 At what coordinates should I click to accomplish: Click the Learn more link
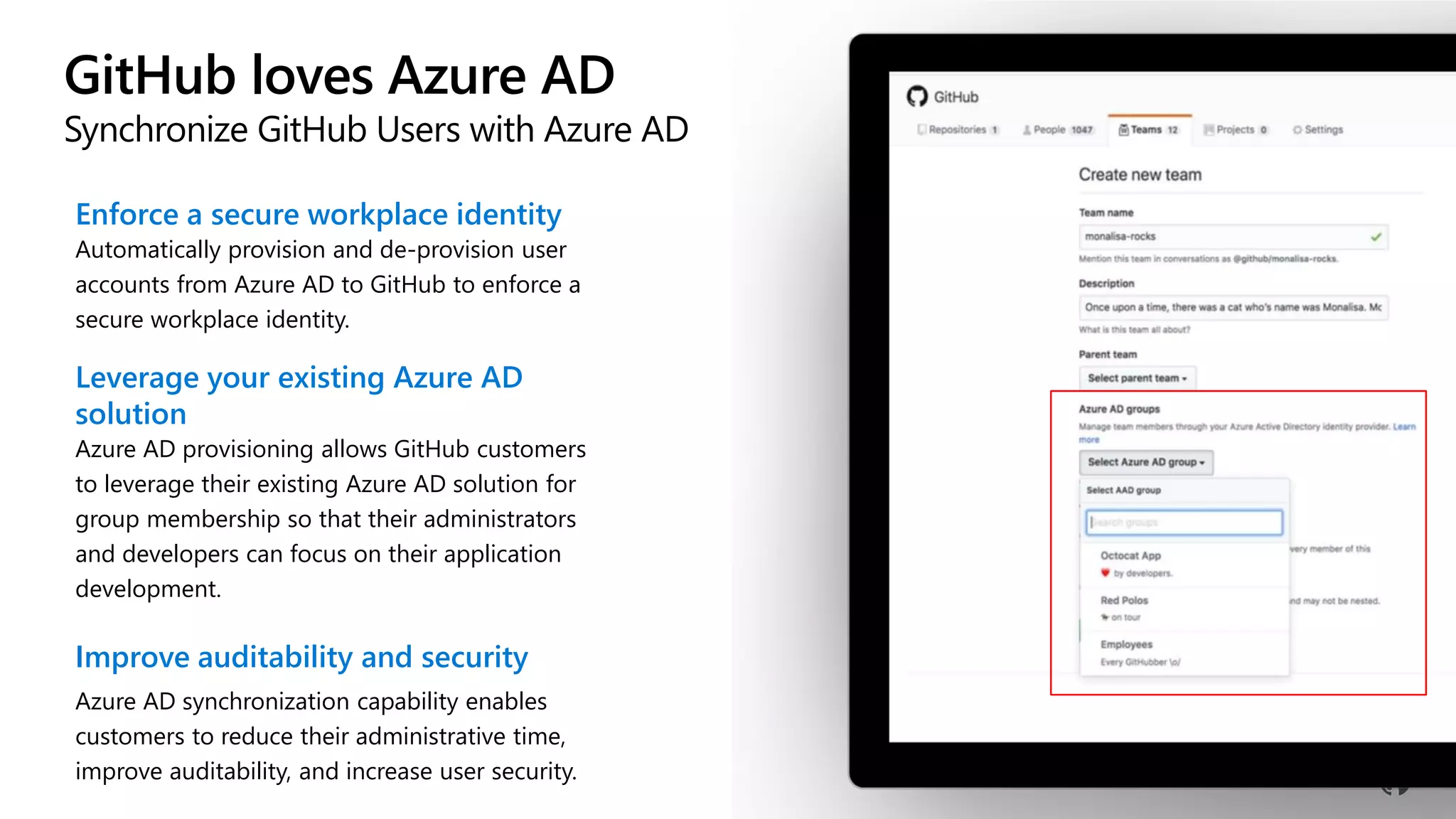(1403, 427)
